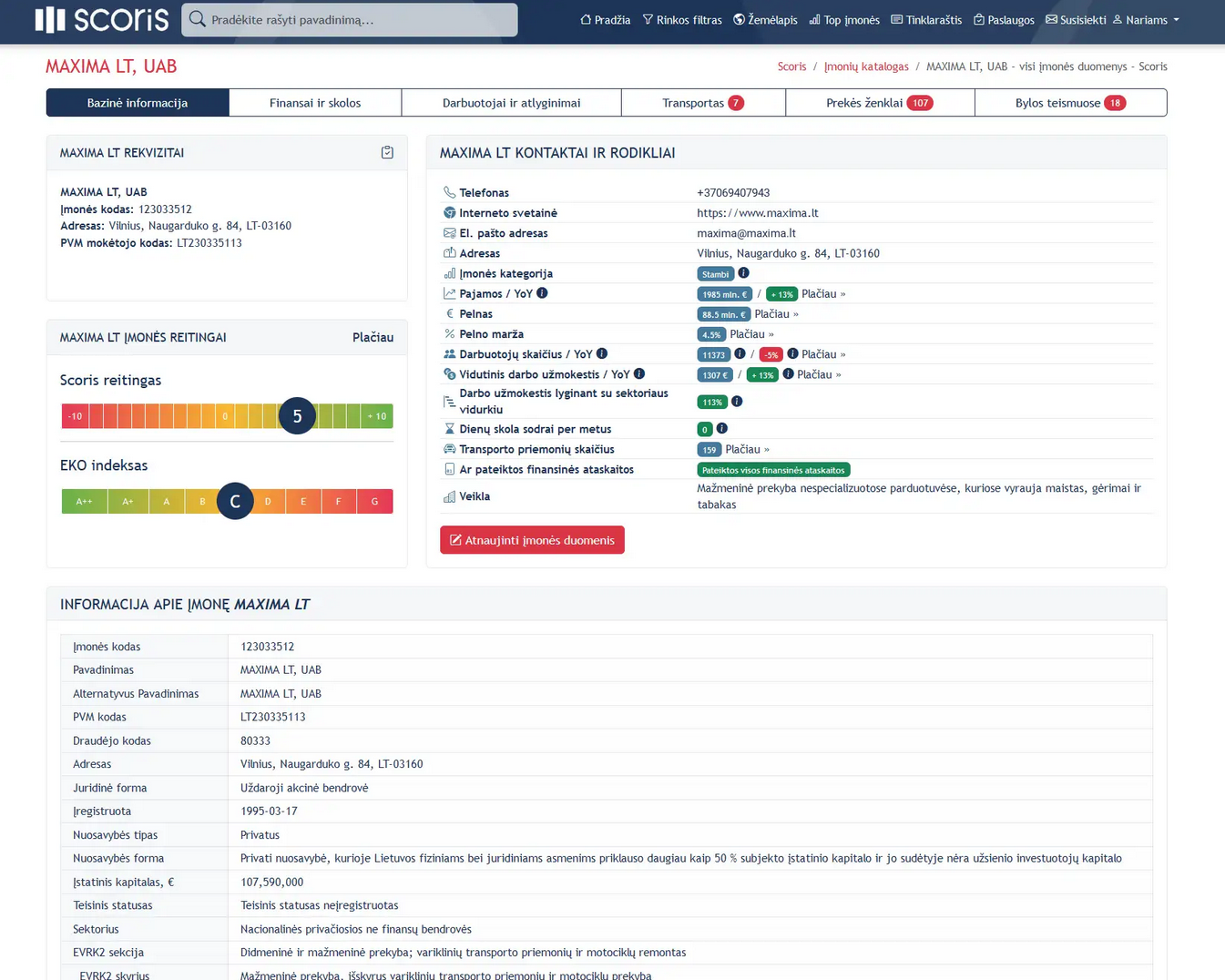Click the EKO index C marker

tap(235, 501)
